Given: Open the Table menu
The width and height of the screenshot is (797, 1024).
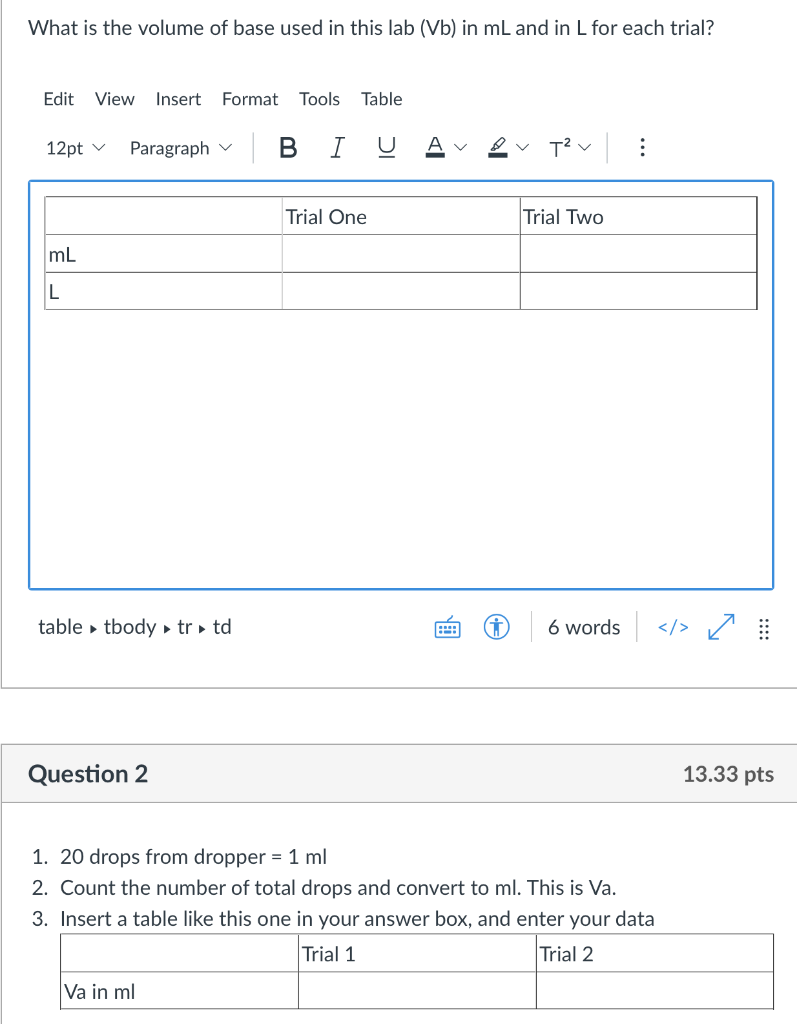Looking at the screenshot, I should [x=381, y=99].
